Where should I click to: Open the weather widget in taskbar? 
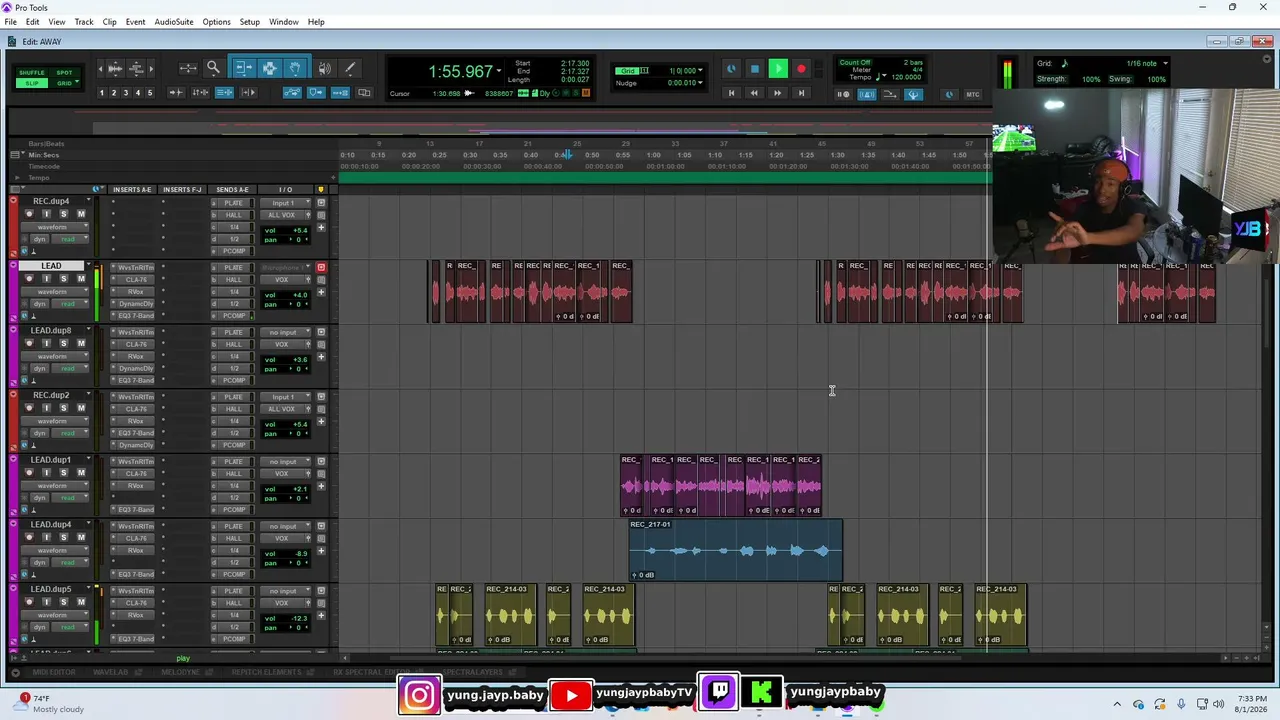(x=48, y=704)
